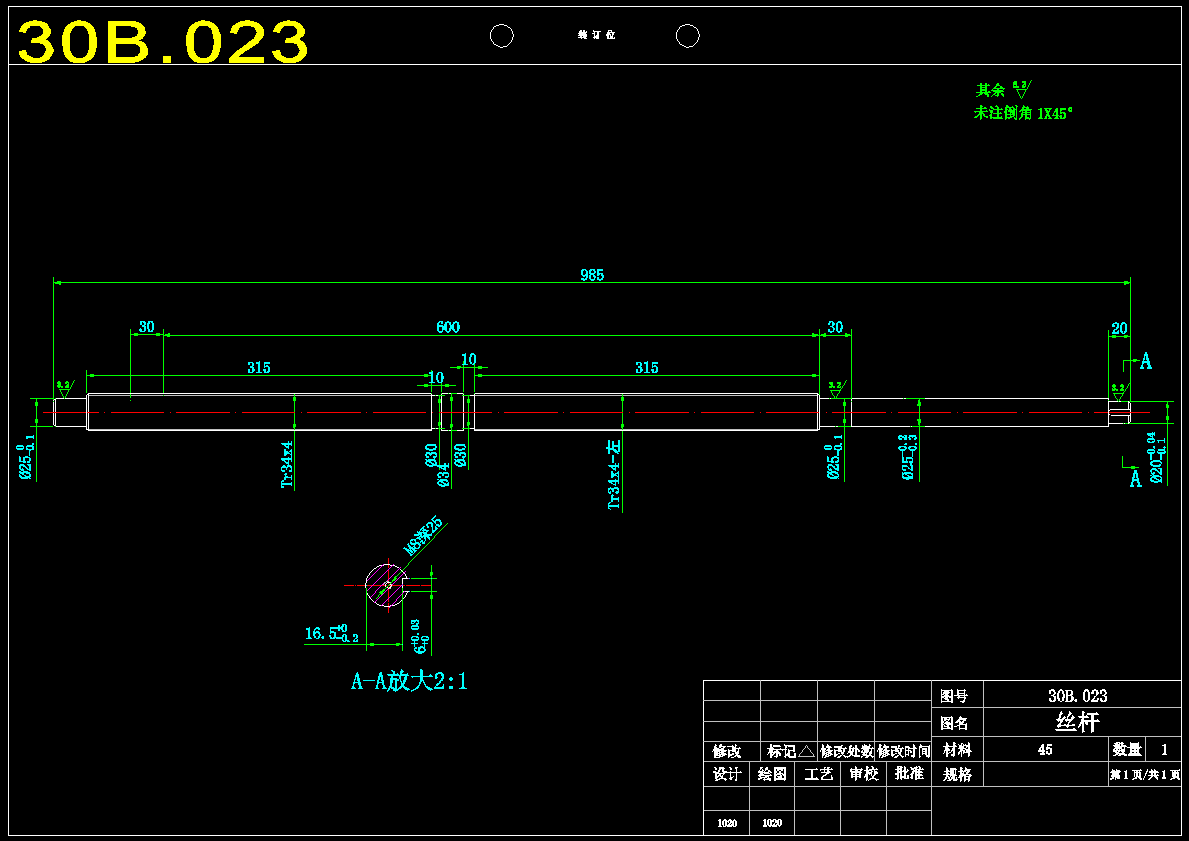Click the 图号 title block label
This screenshot has height=841, width=1189.
(954, 695)
